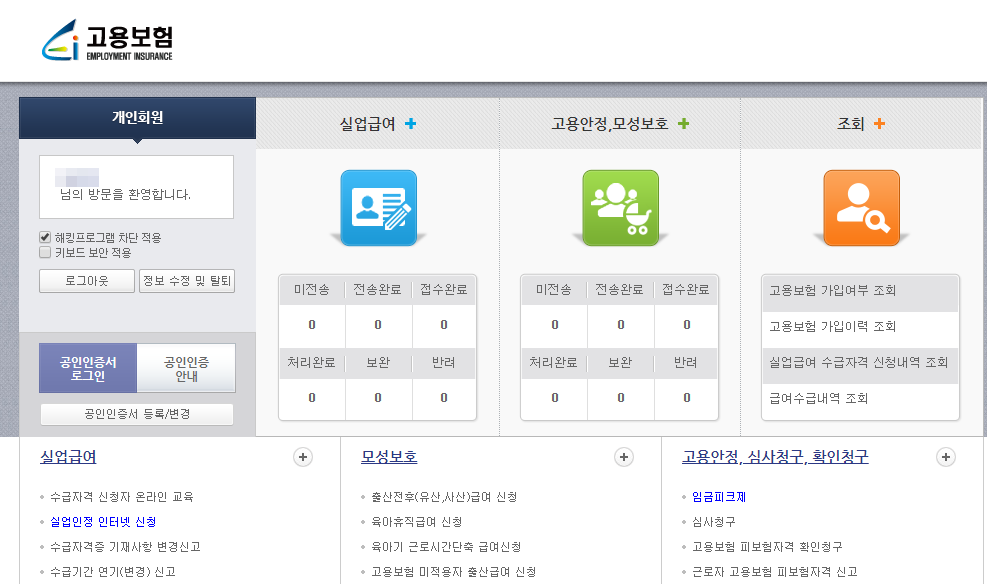The height and width of the screenshot is (584, 987).
Task: Expand the bottom 실업급여 section plus button
Action: [x=303, y=456]
